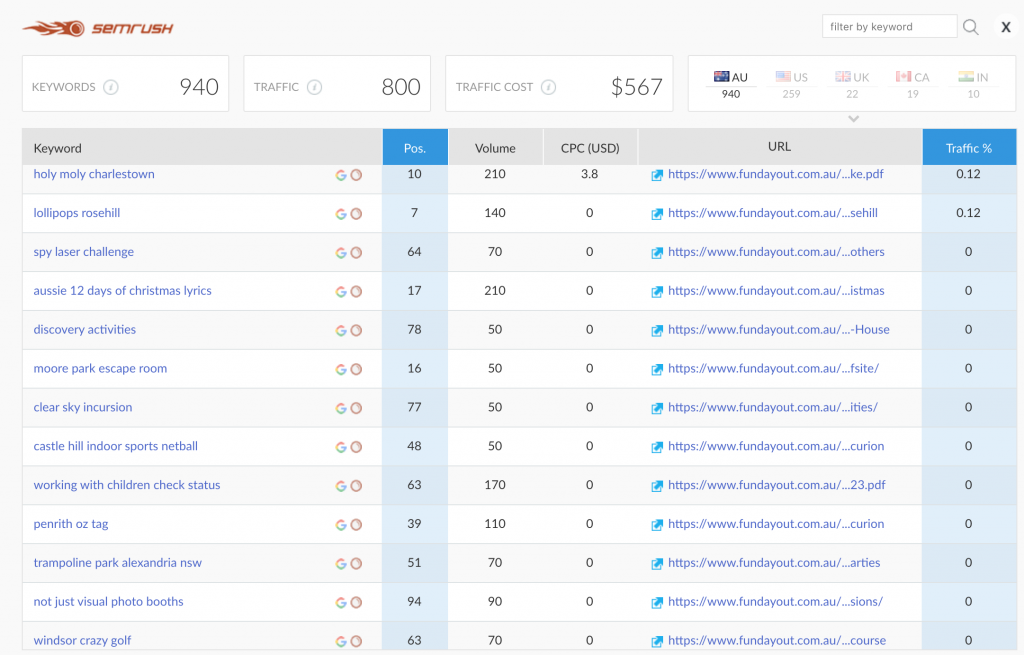Switch to the US country tab

[792, 84]
